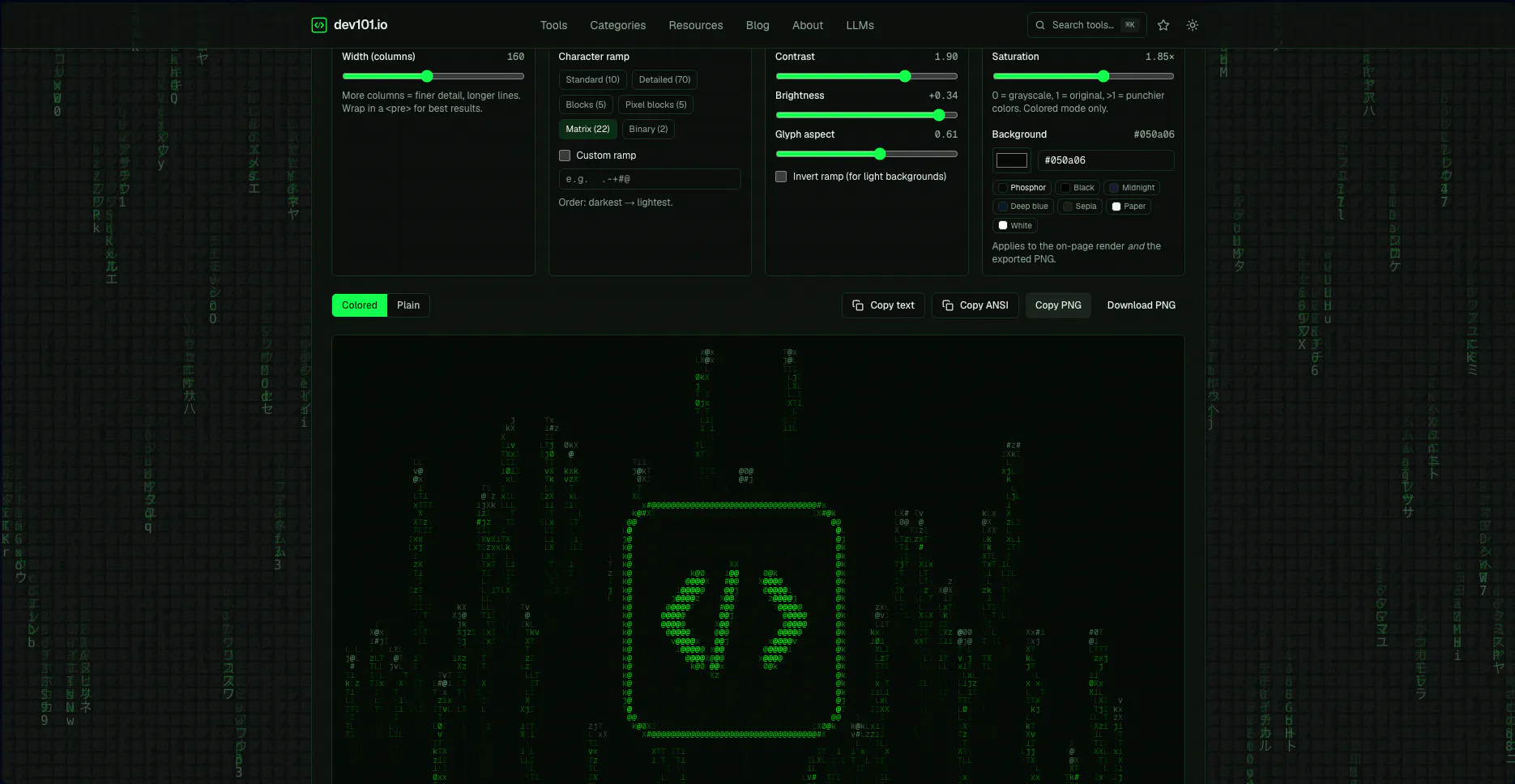The image size is (1515, 784).
Task: Click the Download PNG button
Action: click(x=1142, y=305)
